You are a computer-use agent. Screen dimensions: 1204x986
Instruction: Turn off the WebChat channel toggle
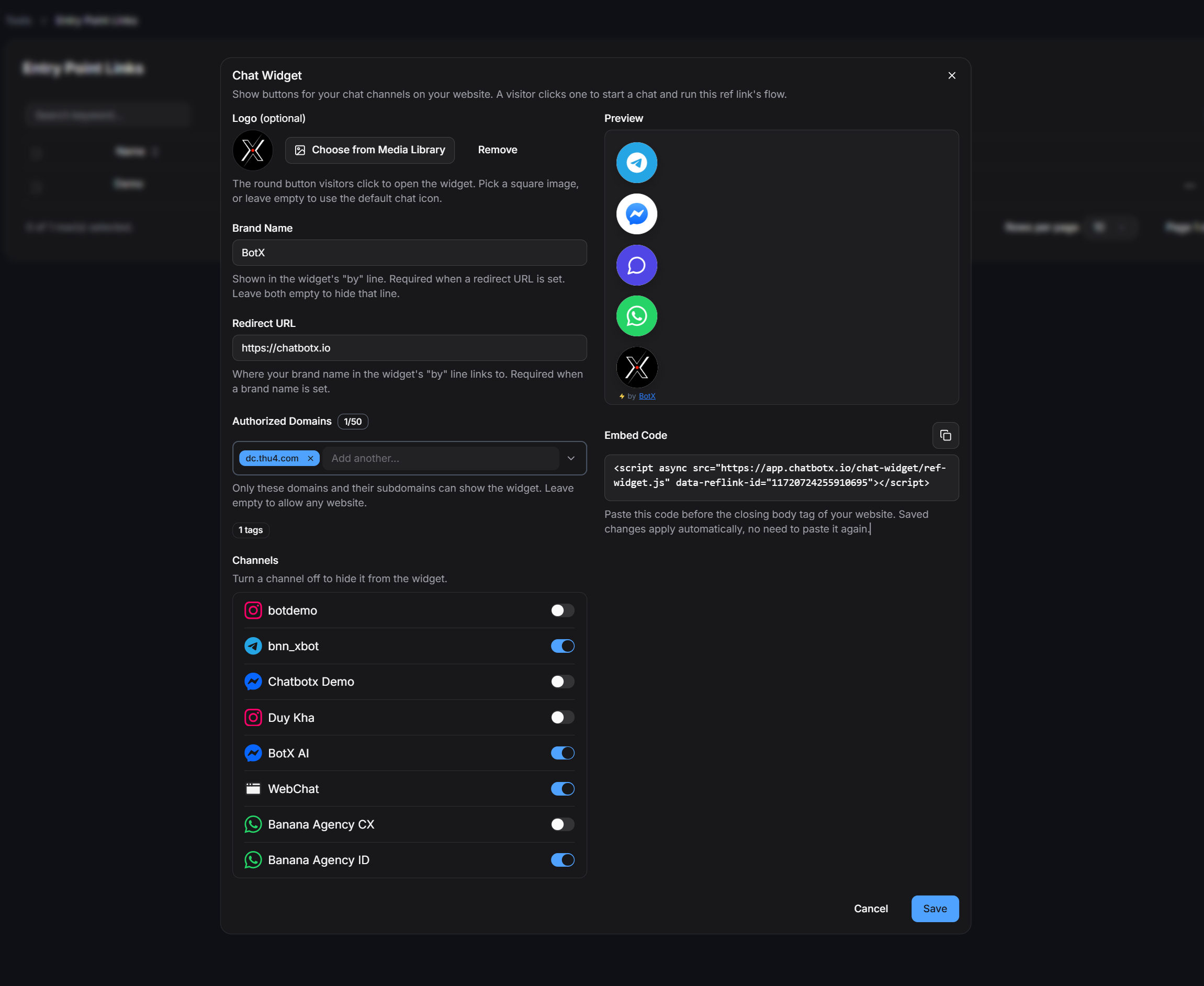point(562,789)
